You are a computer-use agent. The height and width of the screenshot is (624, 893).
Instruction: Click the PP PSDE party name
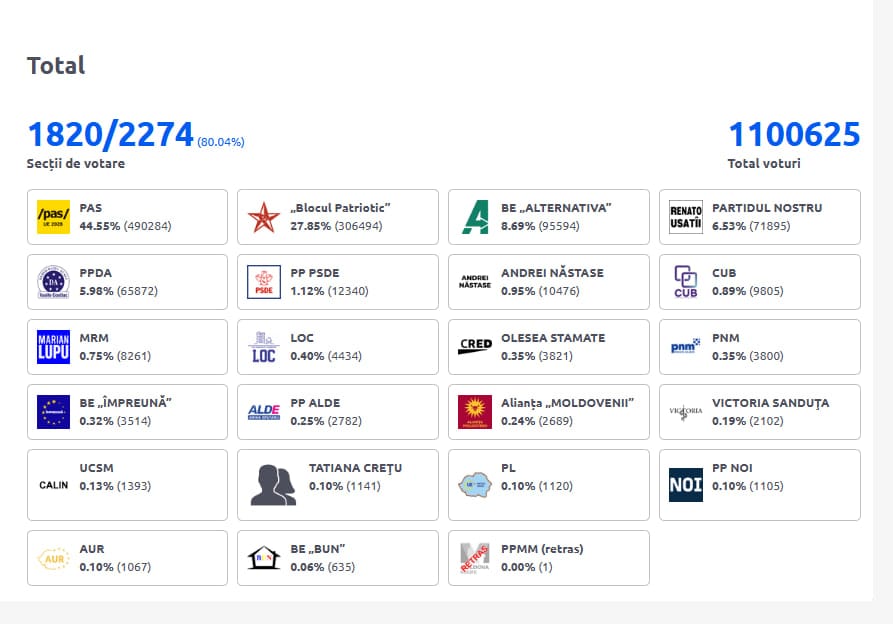click(x=315, y=273)
